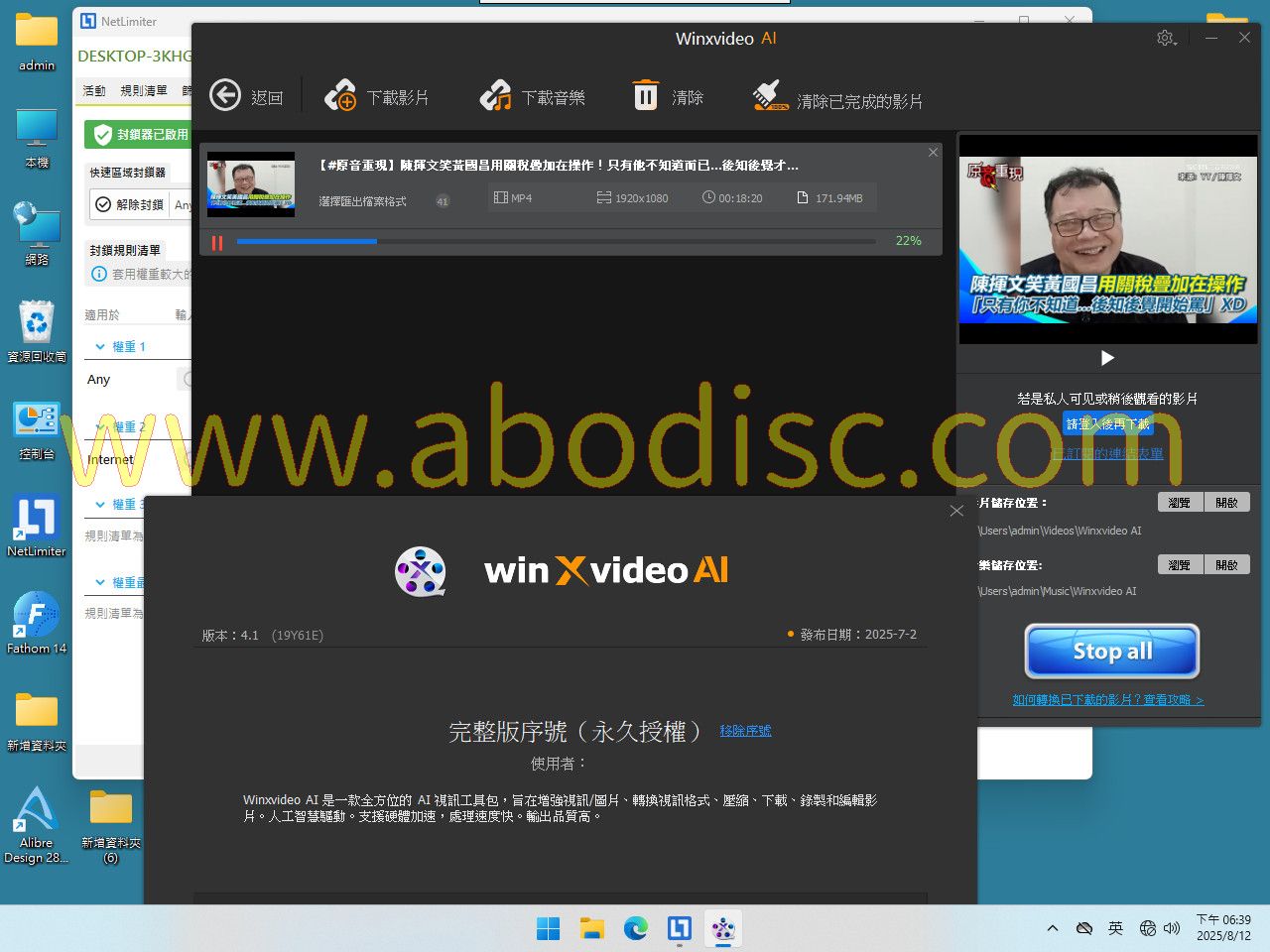Click the large video preview image
The height and width of the screenshot is (952, 1270).
click(x=1108, y=239)
